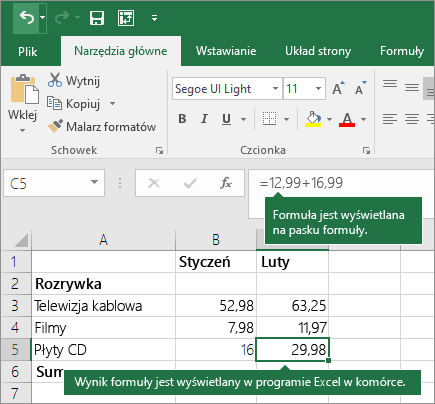Viewport: 435px width, 404px height.
Task: Toggle Underline formatting
Action: pos(226,119)
